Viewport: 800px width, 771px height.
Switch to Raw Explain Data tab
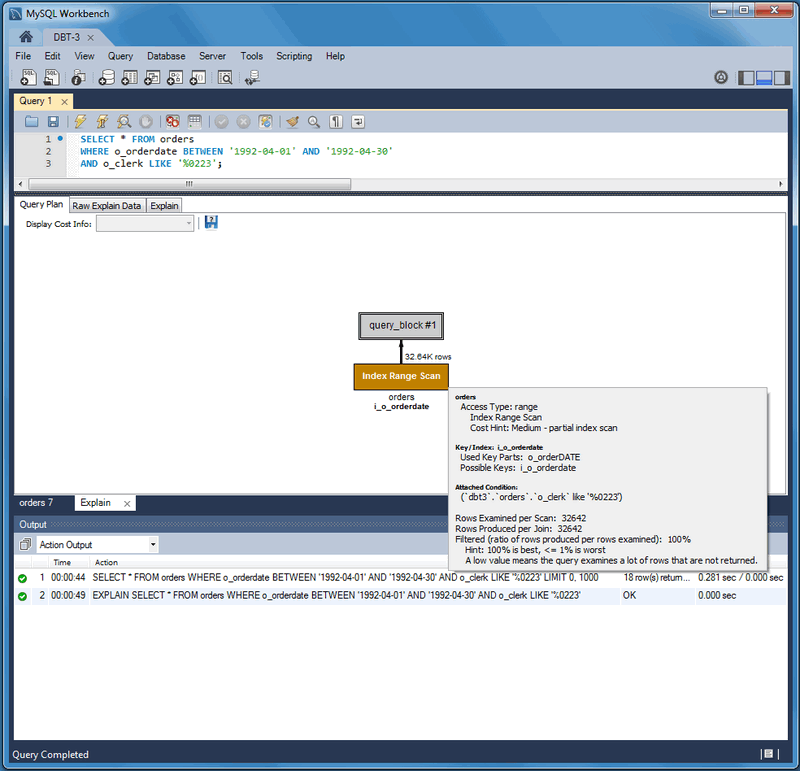tap(107, 206)
